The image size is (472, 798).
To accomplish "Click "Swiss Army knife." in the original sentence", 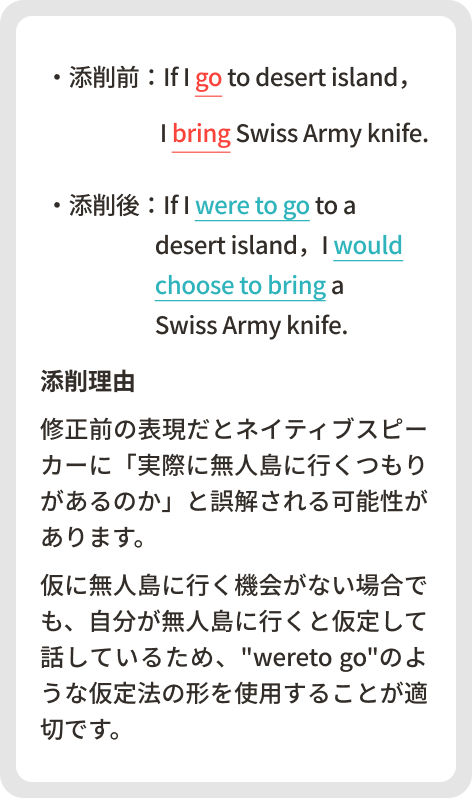I will 332,134.
